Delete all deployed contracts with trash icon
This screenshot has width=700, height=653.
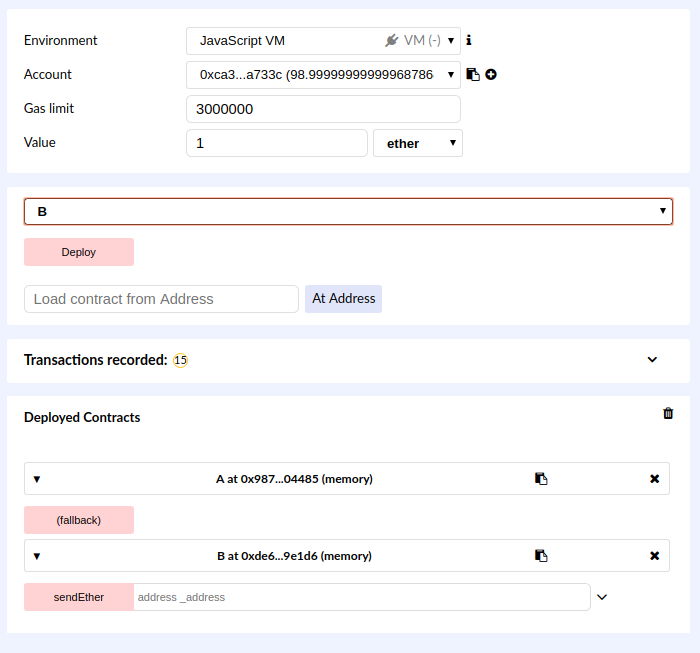click(x=668, y=413)
